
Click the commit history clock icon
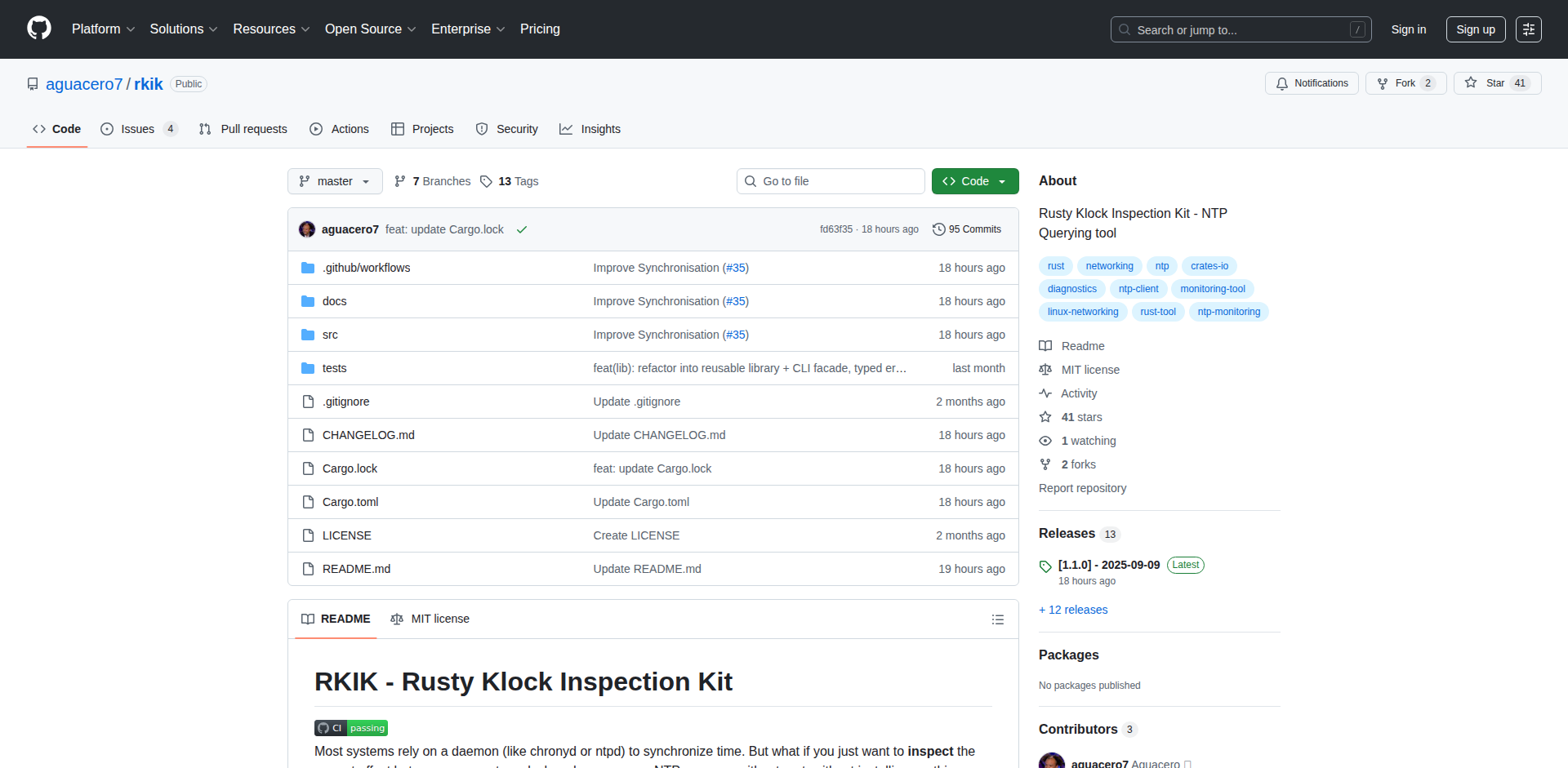(x=939, y=229)
